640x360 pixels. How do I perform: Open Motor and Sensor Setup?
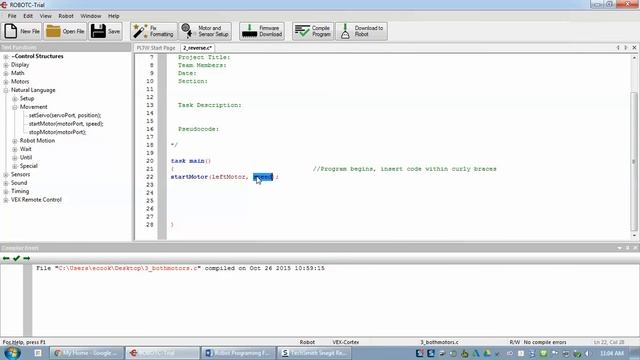[205, 31]
